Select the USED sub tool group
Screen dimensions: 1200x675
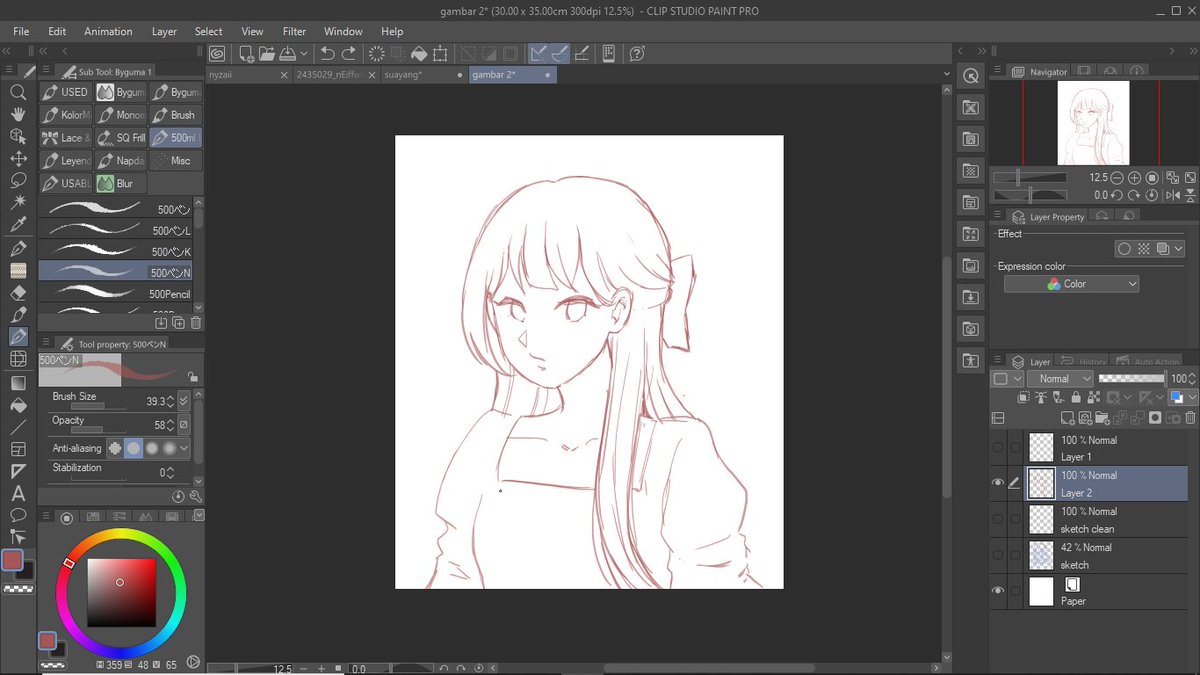click(65, 92)
